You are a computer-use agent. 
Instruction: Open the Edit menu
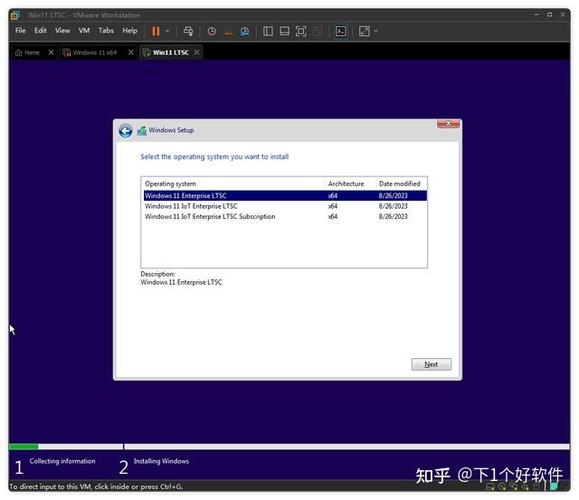pyautogui.click(x=41, y=31)
